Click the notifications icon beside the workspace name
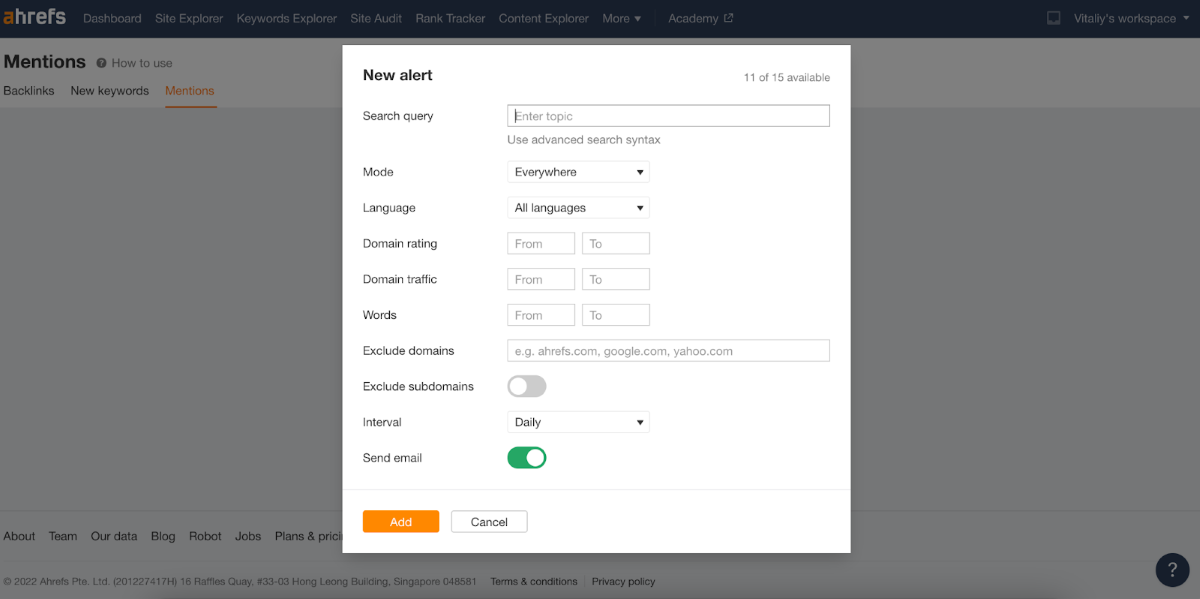The width and height of the screenshot is (1200, 599). coord(1053,18)
